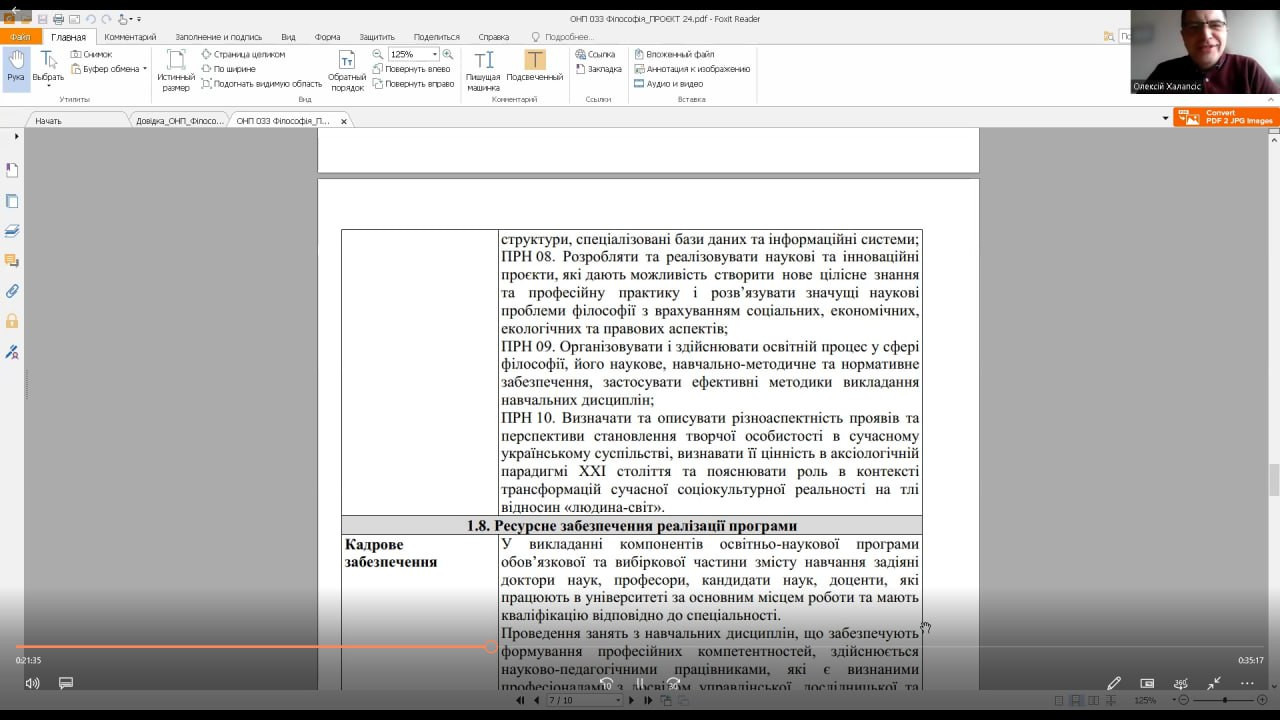This screenshot has width=1280, height=720.
Task: Select the Hand (Рука) tool
Action: (x=16, y=67)
